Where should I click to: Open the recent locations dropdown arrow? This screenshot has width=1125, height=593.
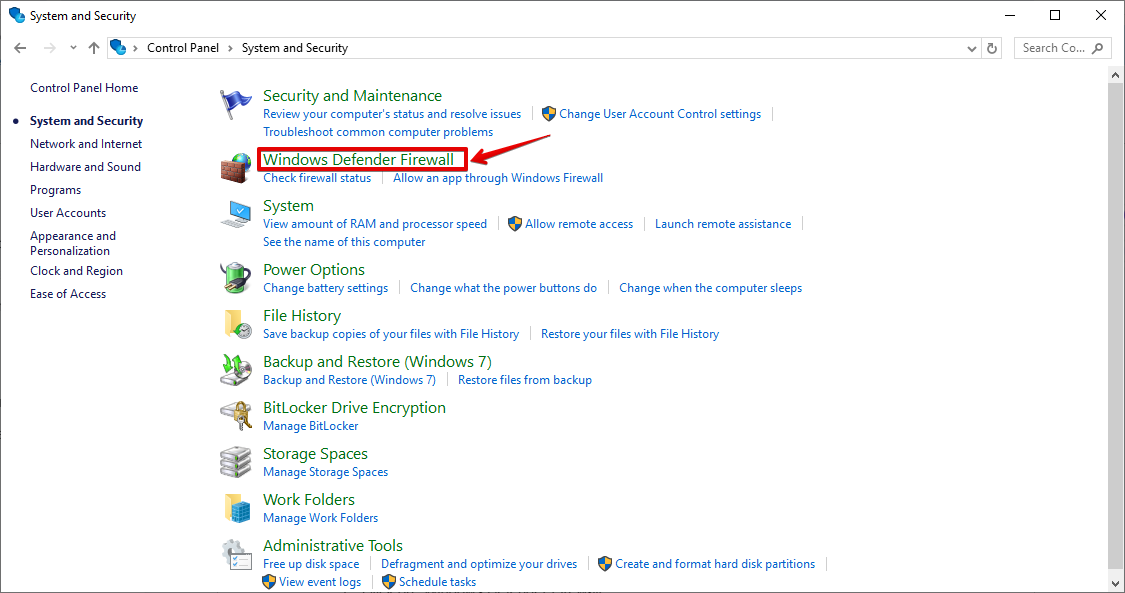click(x=73, y=48)
